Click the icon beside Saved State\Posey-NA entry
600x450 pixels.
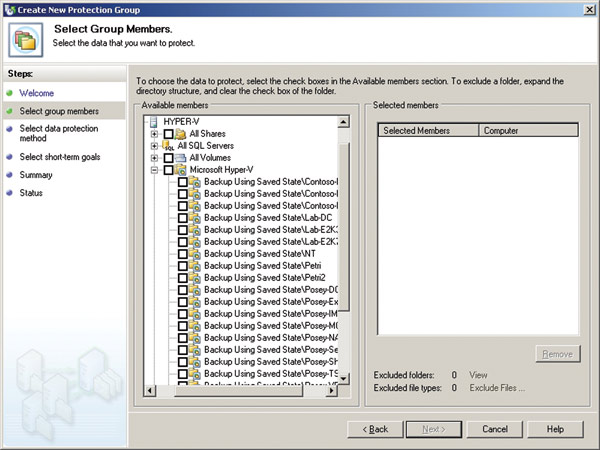tap(195, 338)
